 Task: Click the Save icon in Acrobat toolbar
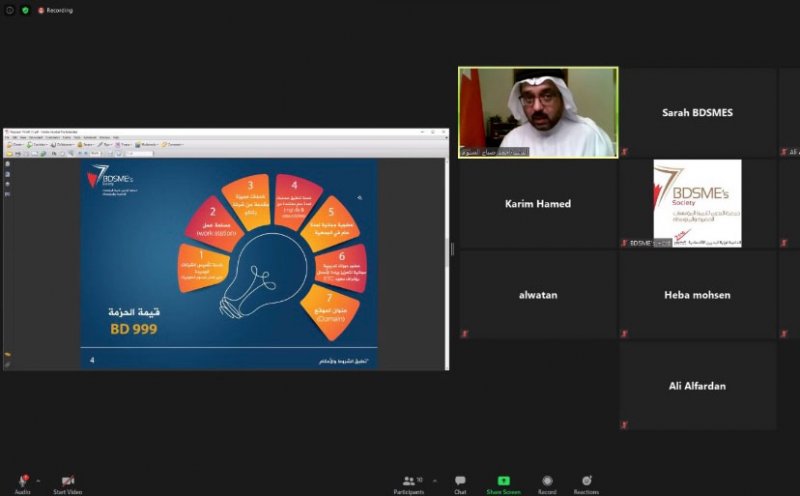pyautogui.click(x=18, y=154)
